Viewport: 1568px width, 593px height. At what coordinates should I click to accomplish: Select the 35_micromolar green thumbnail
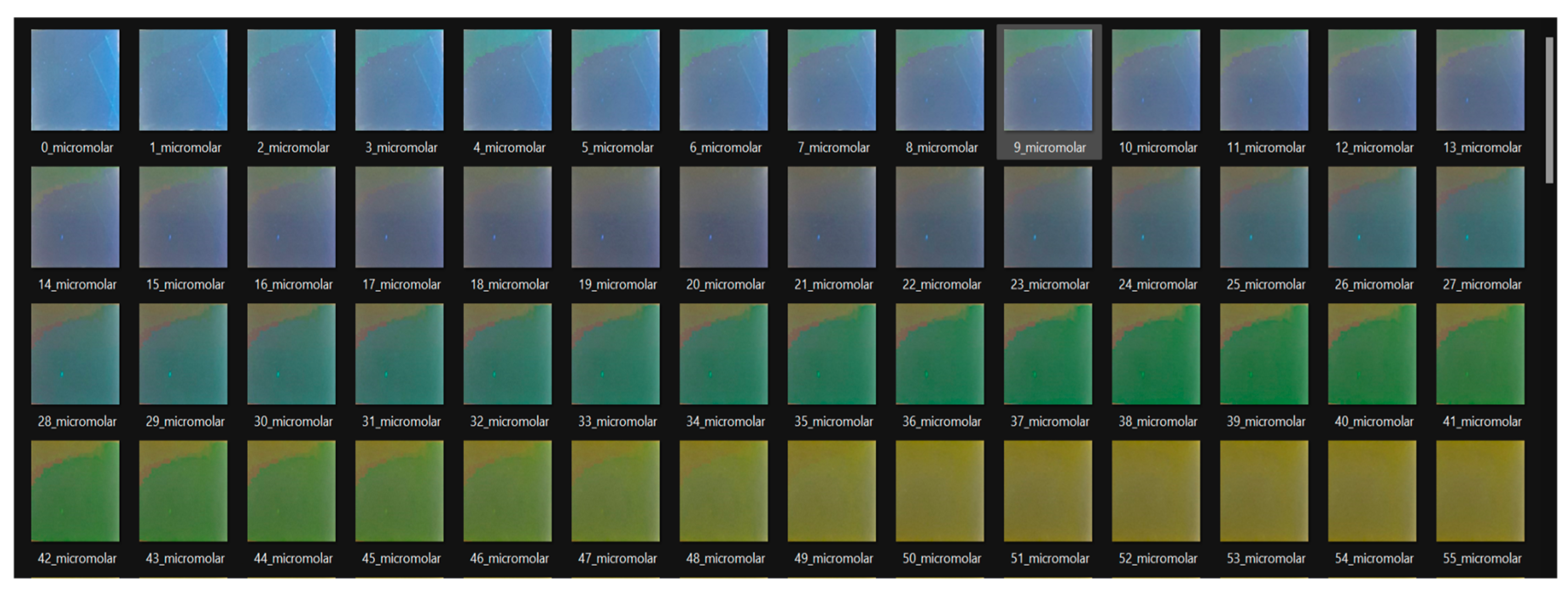[831, 354]
